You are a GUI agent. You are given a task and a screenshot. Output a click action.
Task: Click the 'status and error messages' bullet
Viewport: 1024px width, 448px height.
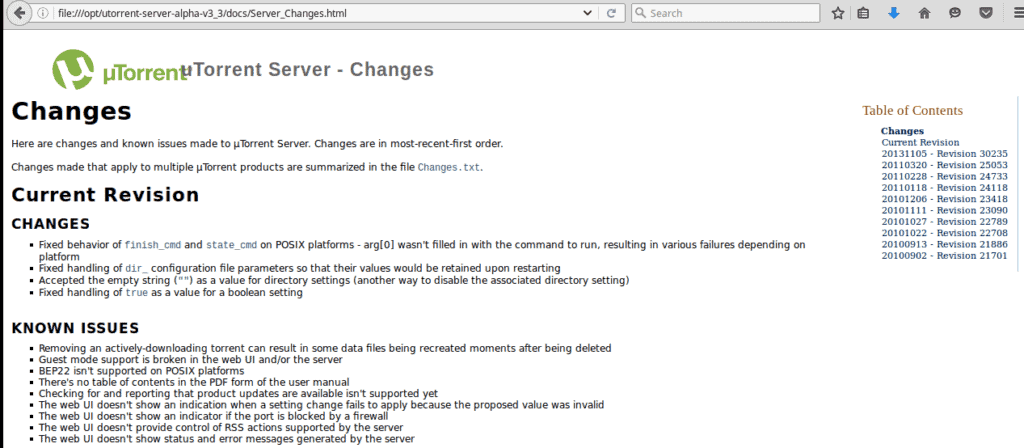227,439
